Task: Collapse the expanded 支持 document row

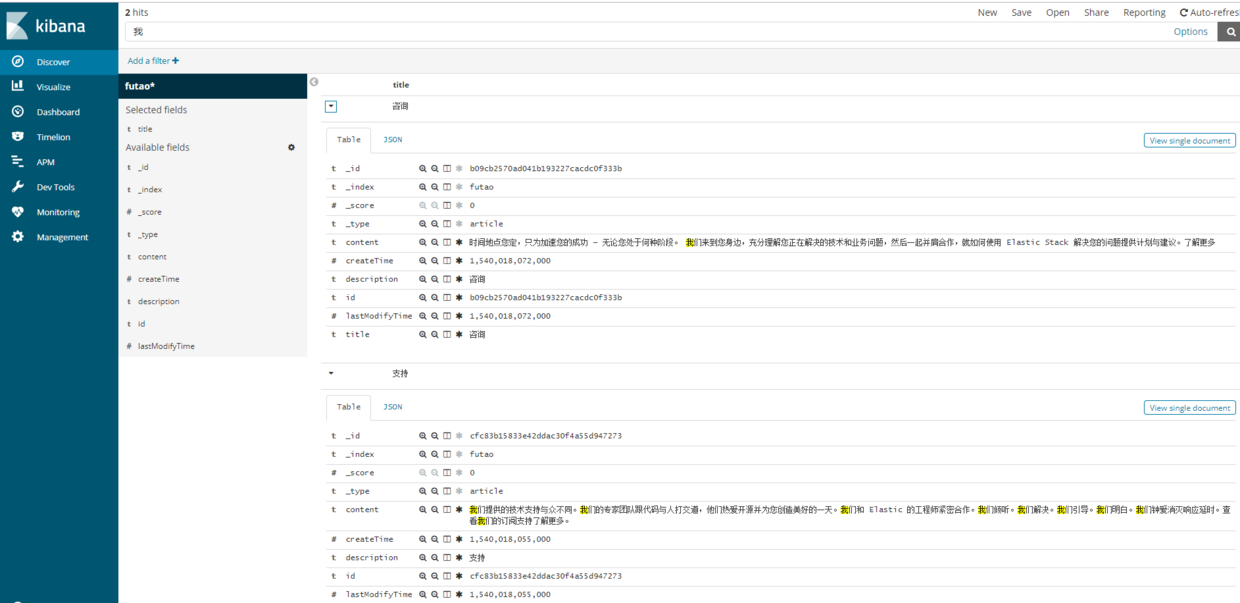Action: tap(331, 373)
